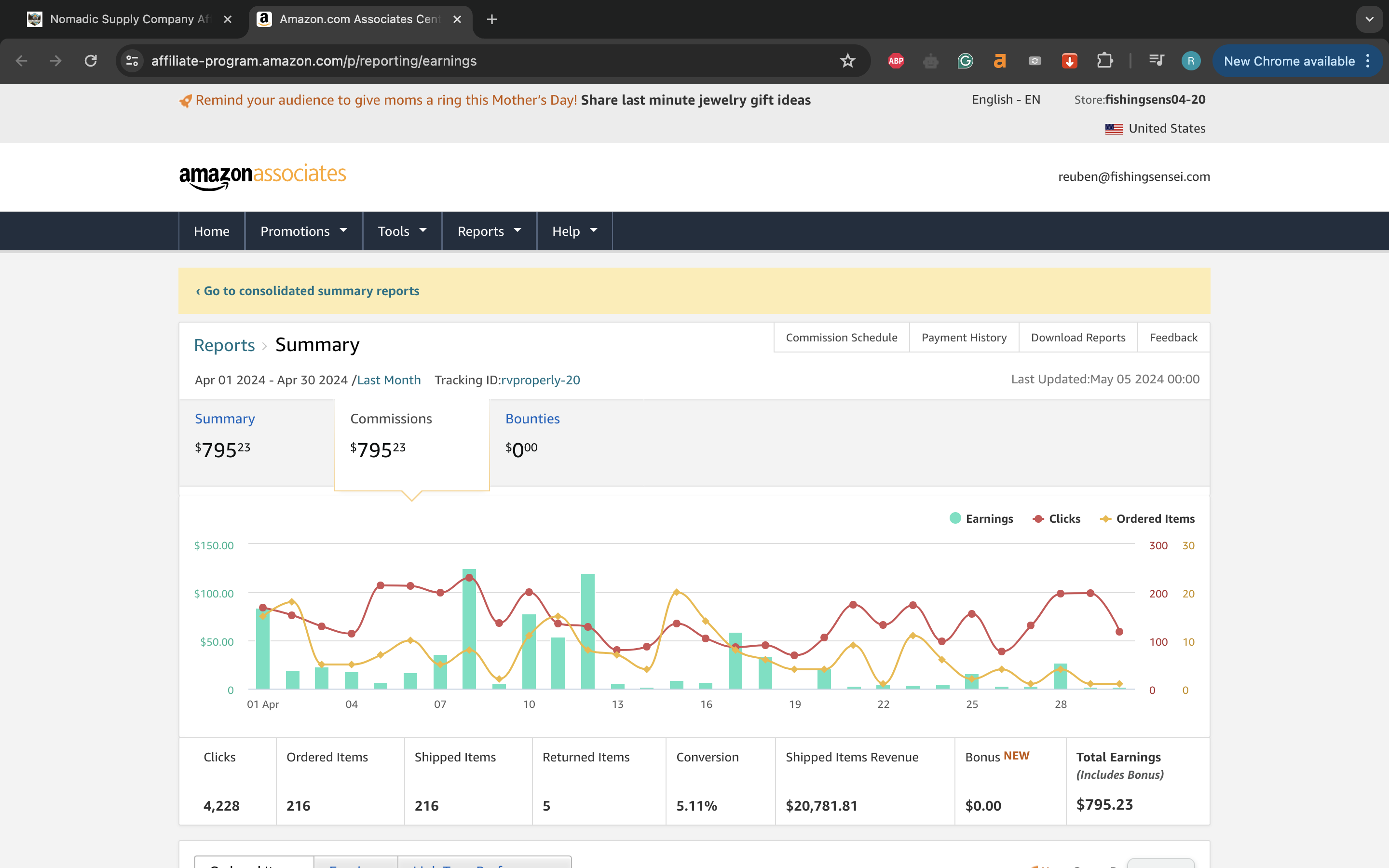Click the Clicks total 4,228
The width and height of the screenshot is (1389, 868).
(x=221, y=806)
